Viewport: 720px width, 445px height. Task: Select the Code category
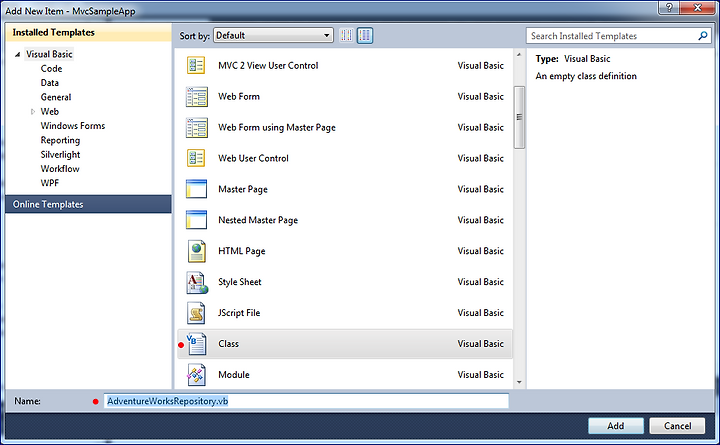51,68
